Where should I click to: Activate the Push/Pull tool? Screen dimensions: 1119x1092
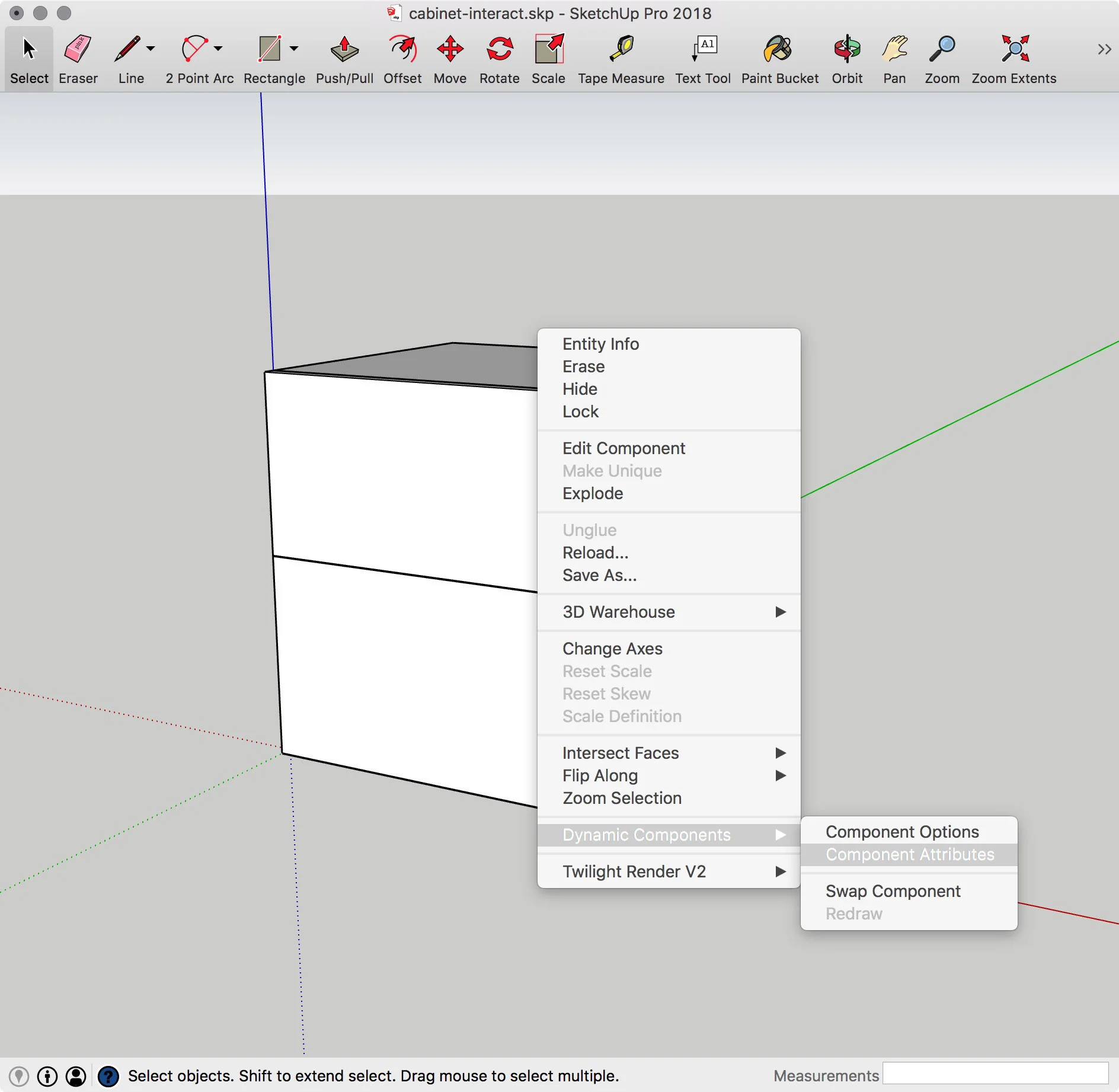[x=344, y=59]
